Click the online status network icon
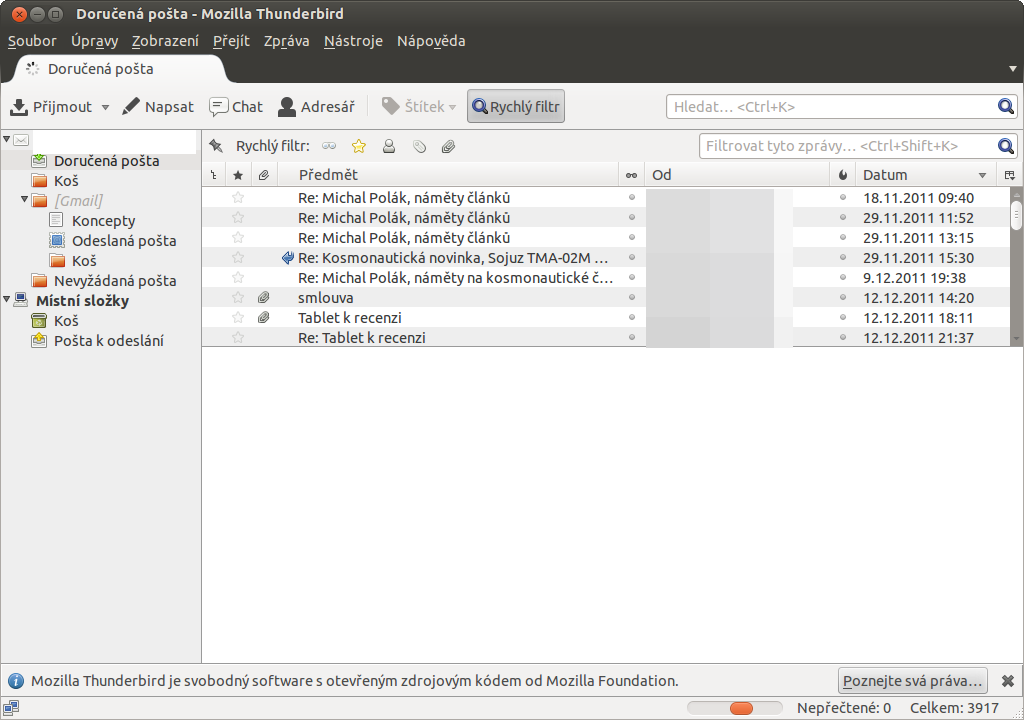The width and height of the screenshot is (1024, 720). coord(10,708)
